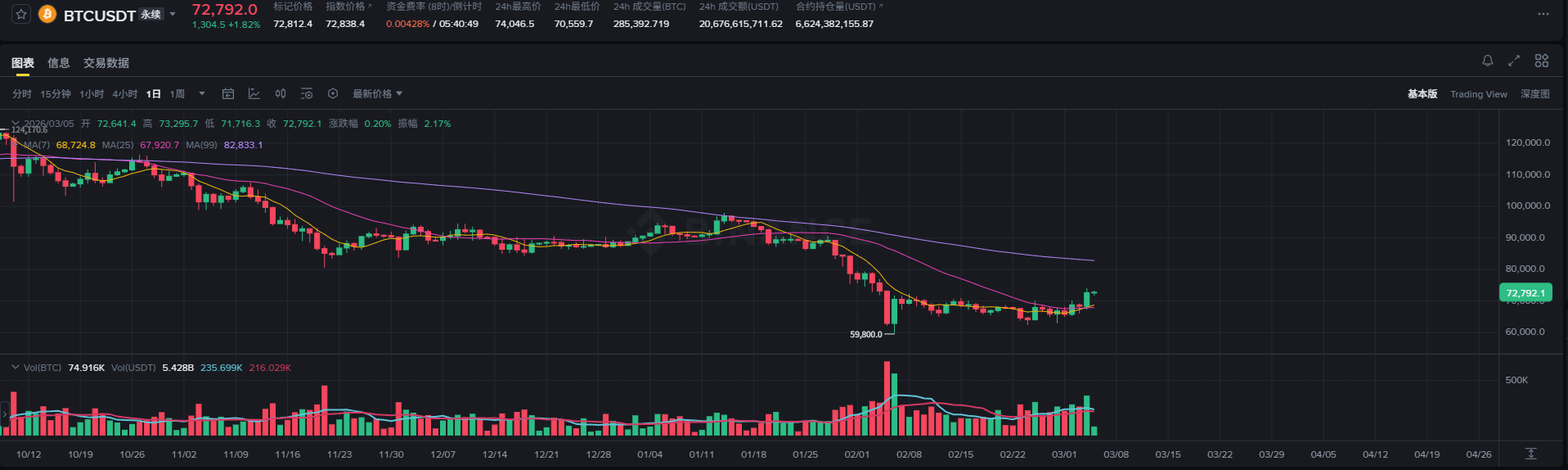
Task: Open technical indicators line-chart icon
Action: click(254, 94)
